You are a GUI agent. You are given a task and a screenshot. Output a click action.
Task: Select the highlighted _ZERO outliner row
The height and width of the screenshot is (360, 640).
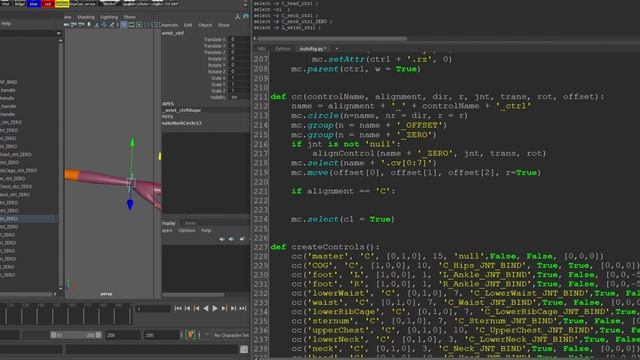28,219
